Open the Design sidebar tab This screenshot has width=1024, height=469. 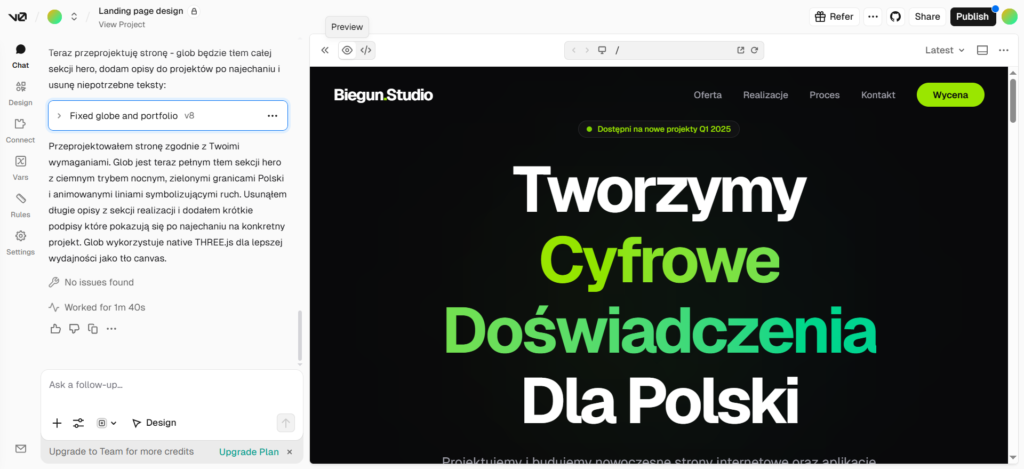pyautogui.click(x=20, y=93)
